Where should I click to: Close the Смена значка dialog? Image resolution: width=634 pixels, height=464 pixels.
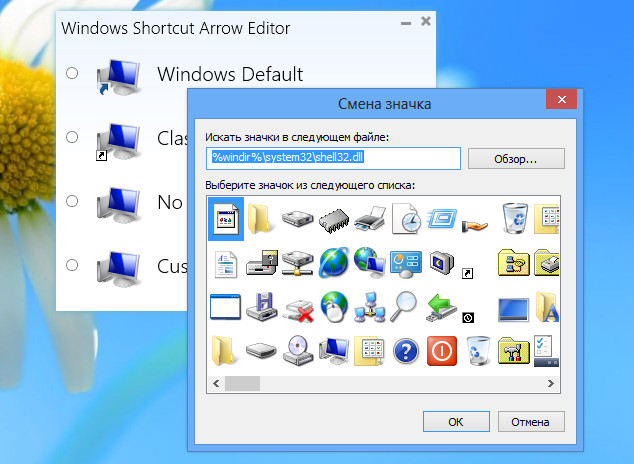[561, 99]
